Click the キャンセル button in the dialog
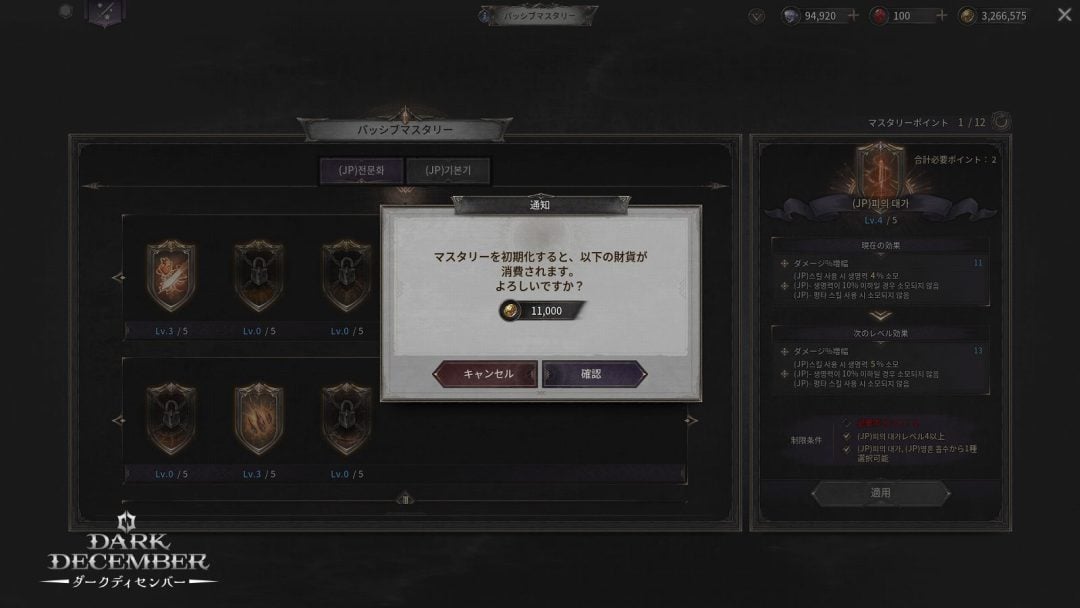The height and width of the screenshot is (608, 1080). coord(486,374)
